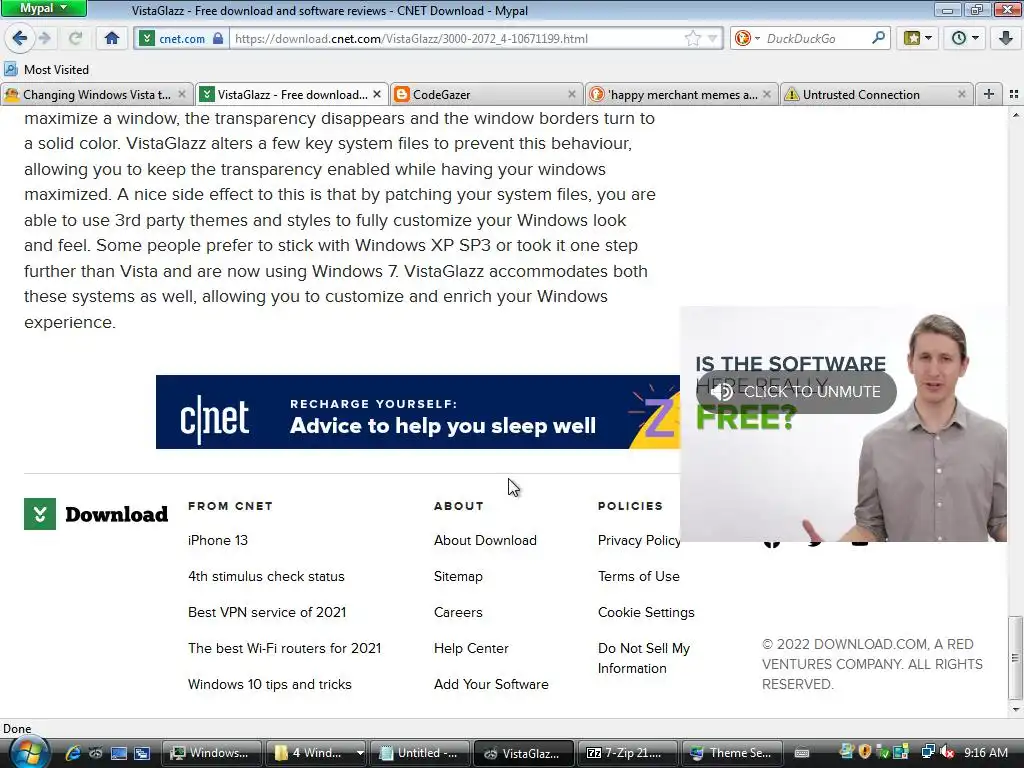Viewport: 1024px width, 768px height.
Task: Open the Theme Se... taskbar button
Action: pos(731,753)
